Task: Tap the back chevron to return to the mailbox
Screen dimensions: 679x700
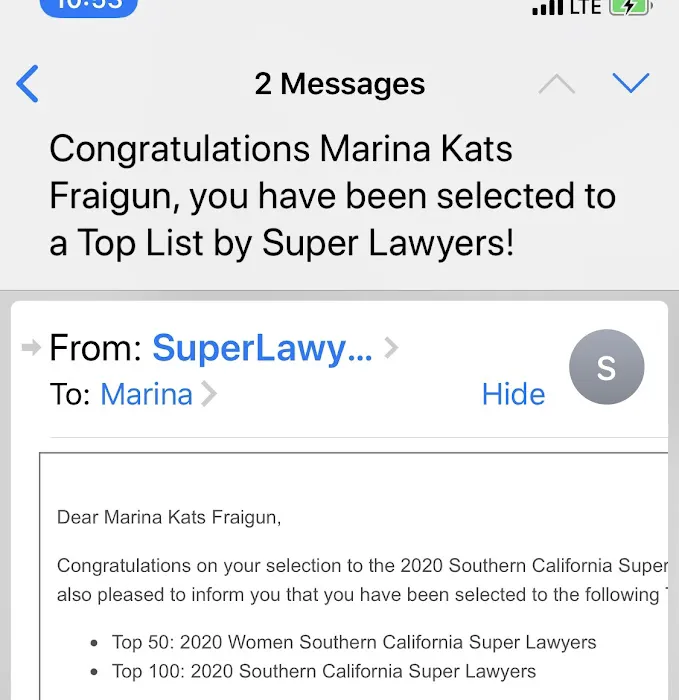Action: coord(28,84)
